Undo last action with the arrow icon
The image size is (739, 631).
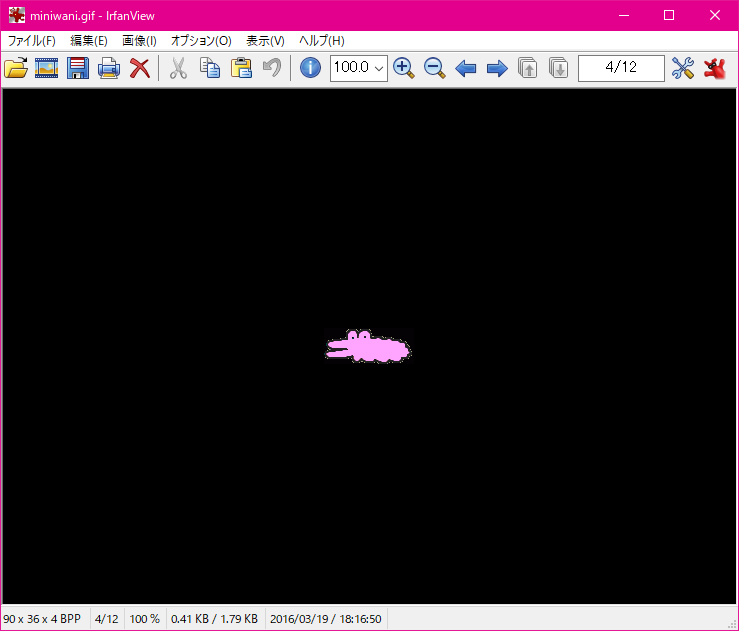[272, 68]
